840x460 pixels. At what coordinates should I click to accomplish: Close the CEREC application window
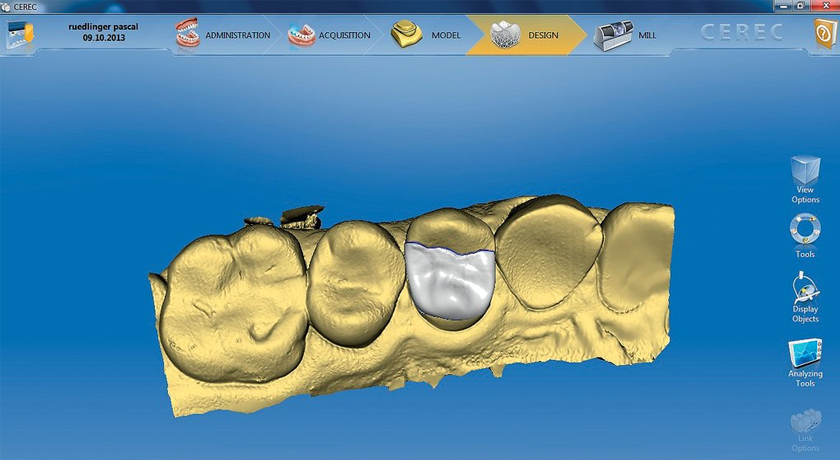point(824,5)
